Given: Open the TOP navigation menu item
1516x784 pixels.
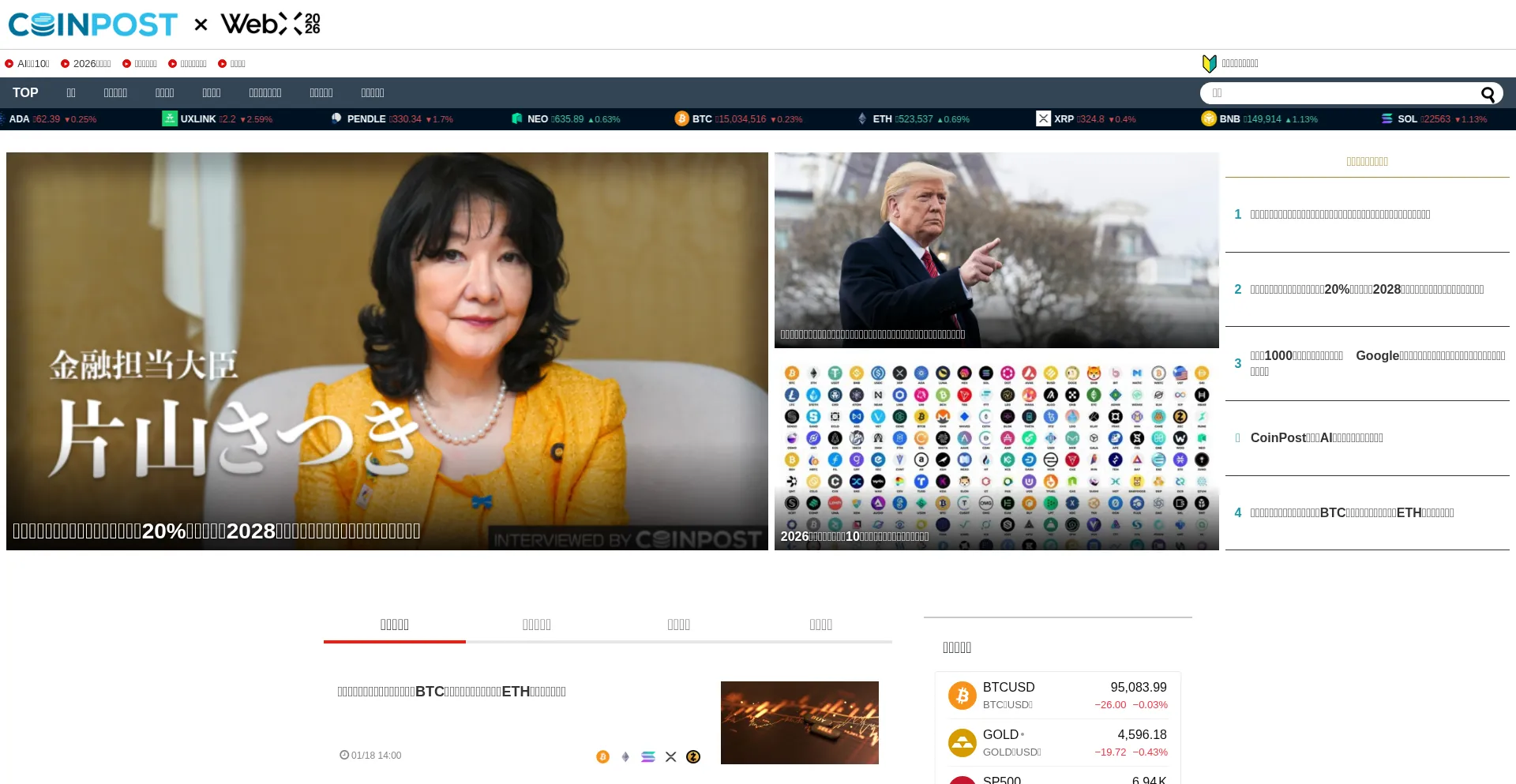Looking at the screenshot, I should [x=25, y=92].
